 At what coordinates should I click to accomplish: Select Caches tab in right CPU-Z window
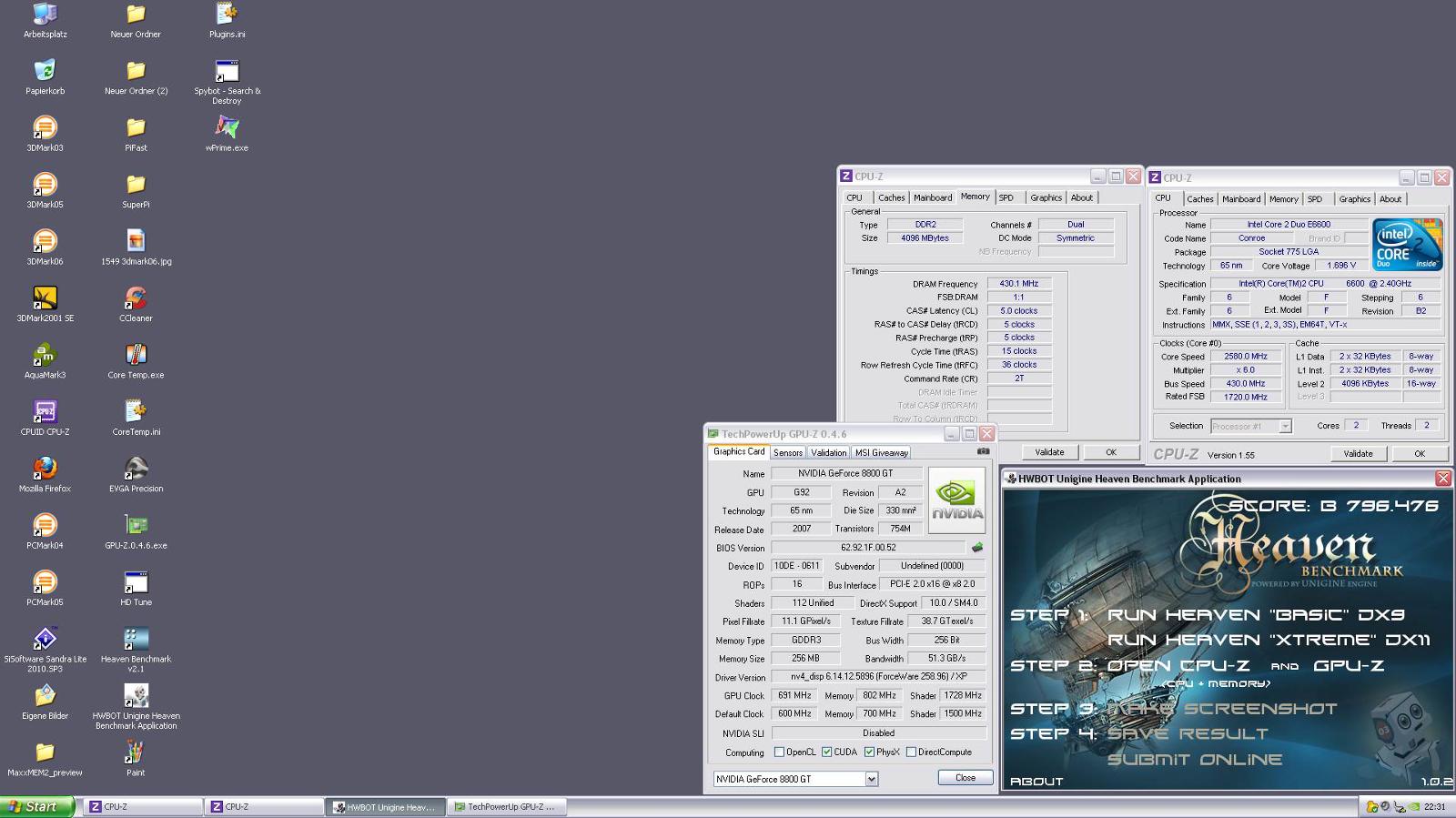pyautogui.click(x=1199, y=199)
